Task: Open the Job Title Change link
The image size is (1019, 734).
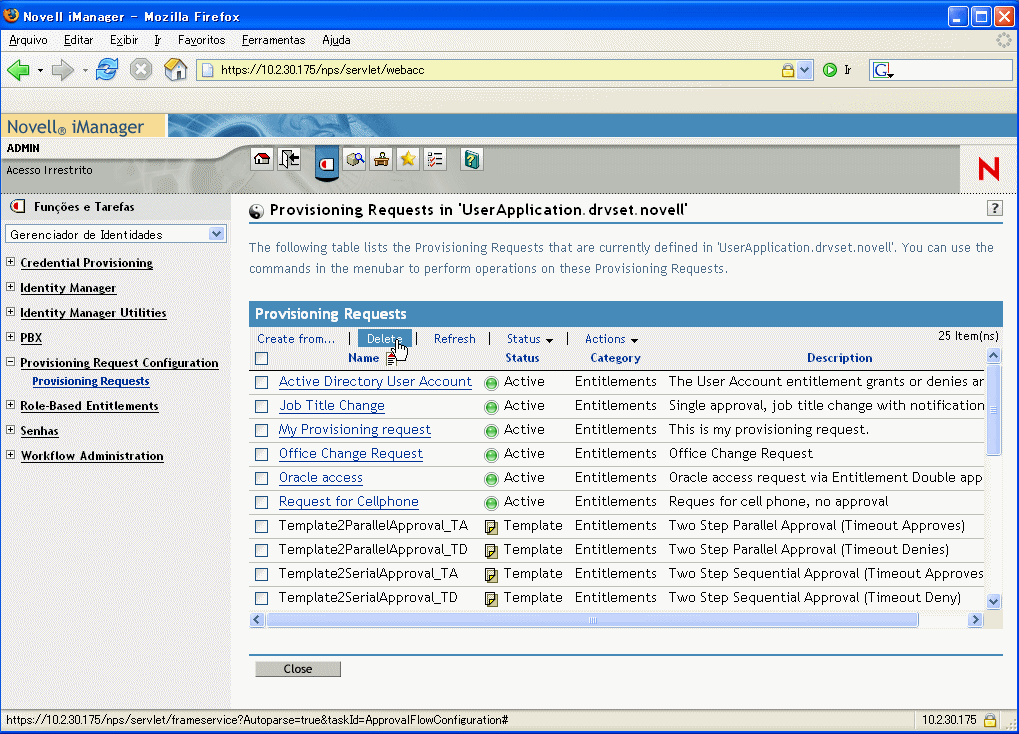Action: pos(331,406)
